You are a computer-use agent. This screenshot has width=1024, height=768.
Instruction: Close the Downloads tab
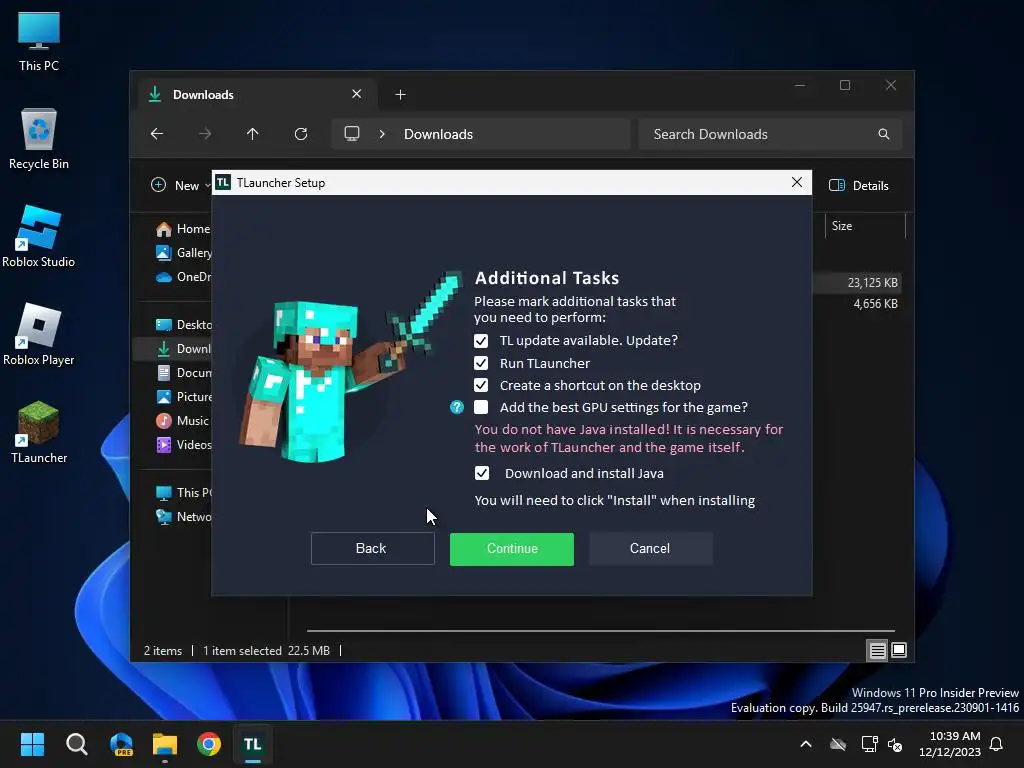pyautogui.click(x=357, y=94)
